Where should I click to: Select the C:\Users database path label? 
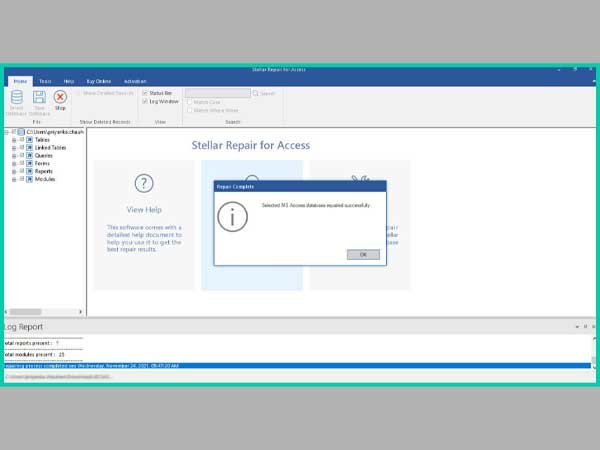[x=55, y=132]
